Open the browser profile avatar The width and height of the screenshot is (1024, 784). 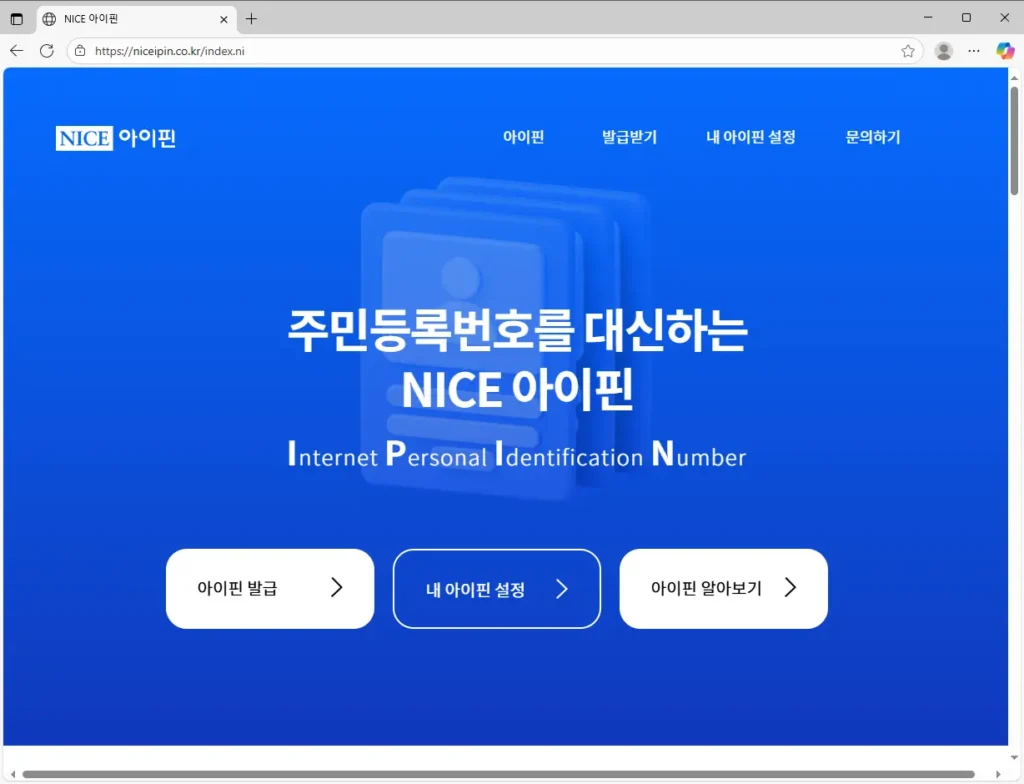pyautogui.click(x=943, y=51)
